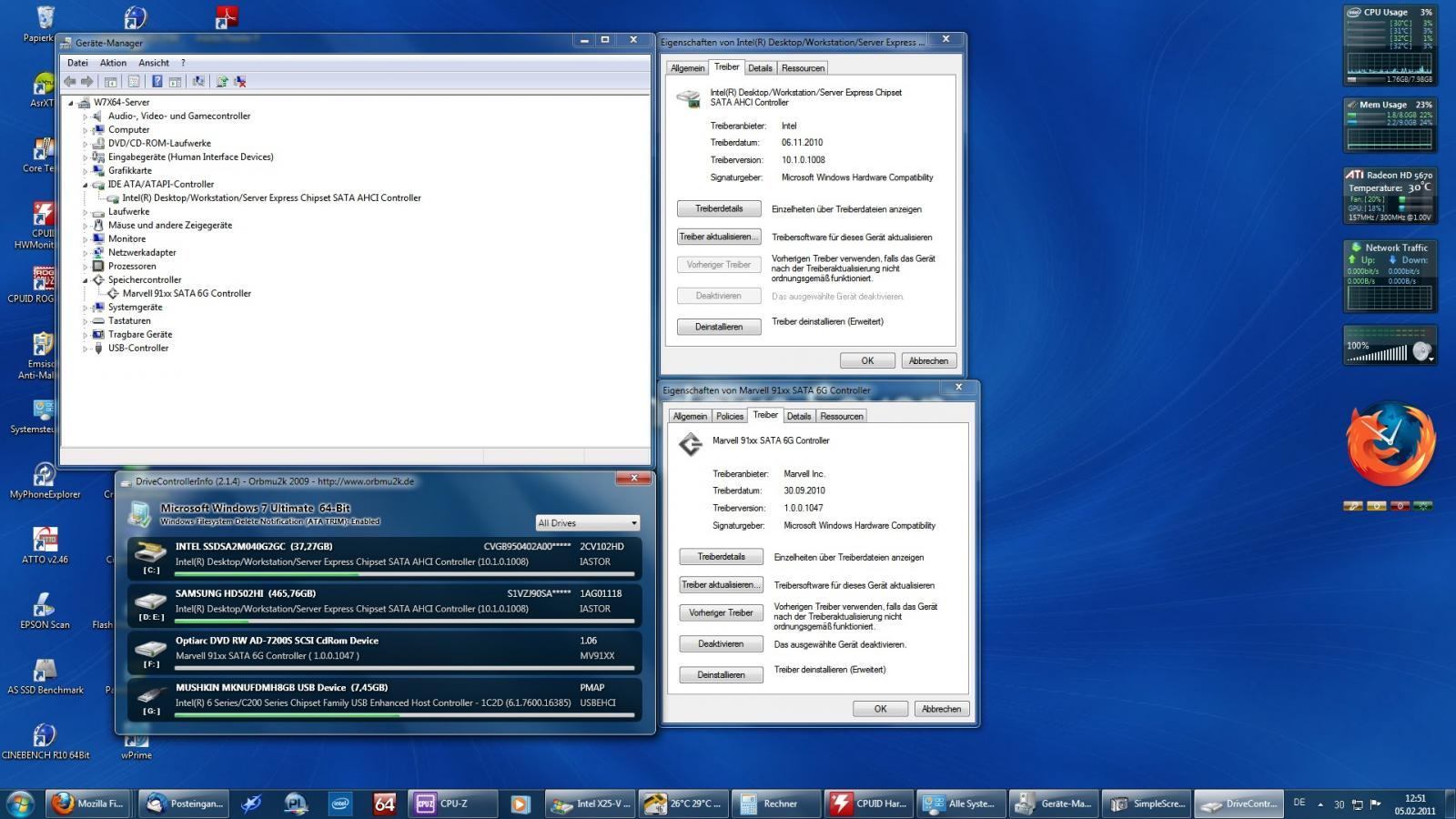The image size is (1456, 819).
Task: Collapse IDE ATA/ATAPI-Controller node
Action: click(86, 185)
